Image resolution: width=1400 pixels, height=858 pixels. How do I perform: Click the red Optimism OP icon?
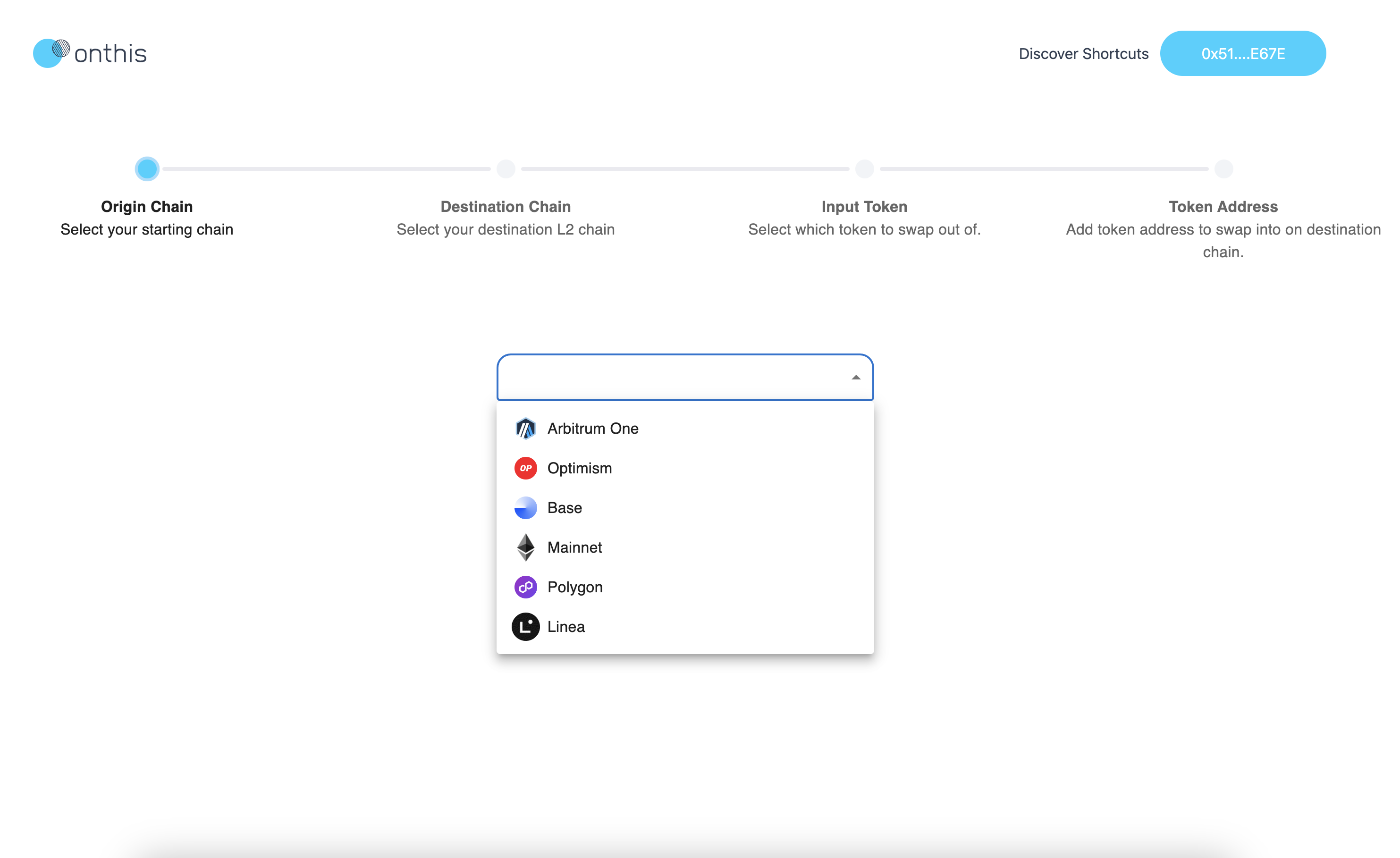point(525,468)
